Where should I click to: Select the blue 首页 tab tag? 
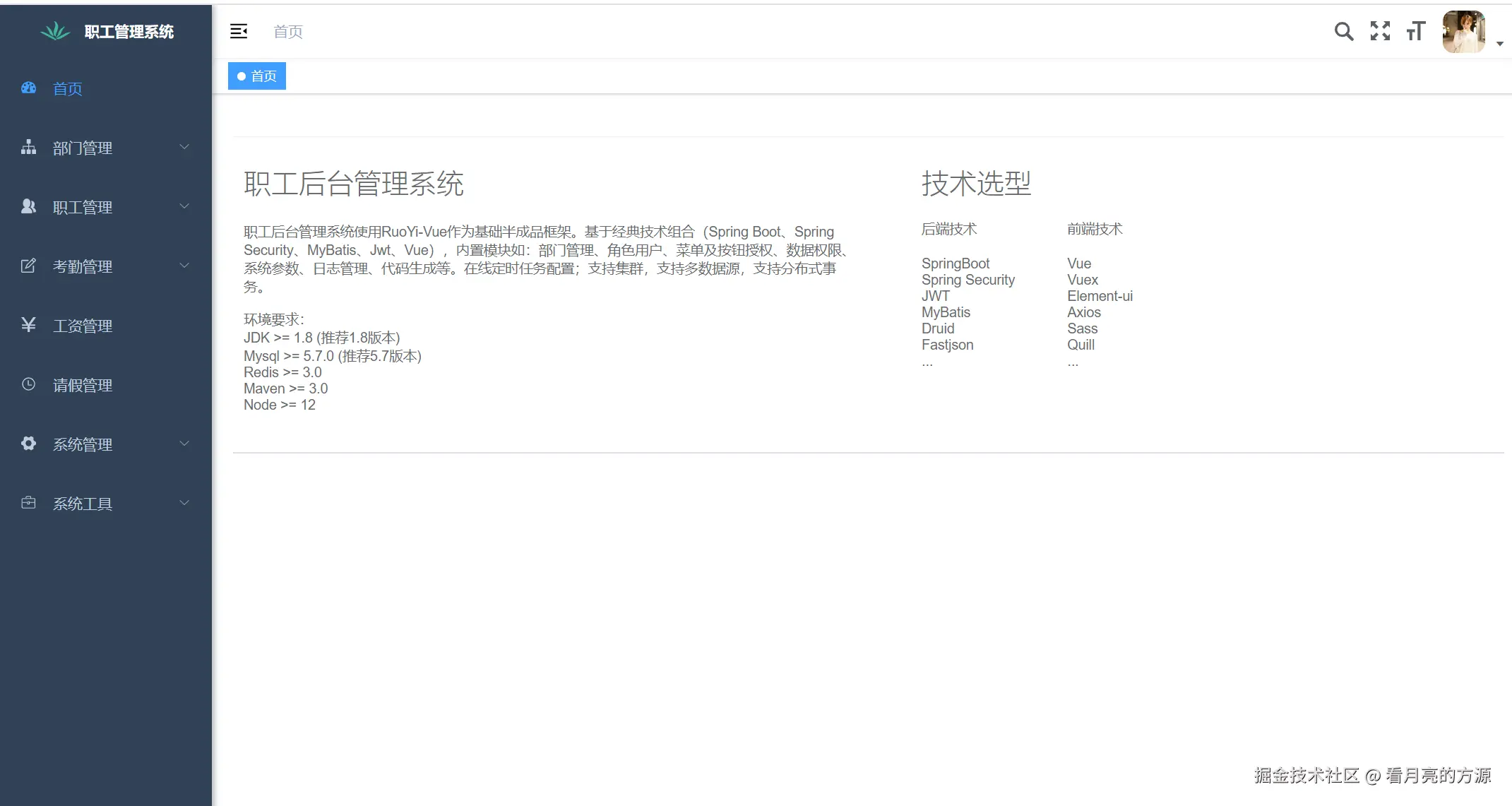coord(257,76)
